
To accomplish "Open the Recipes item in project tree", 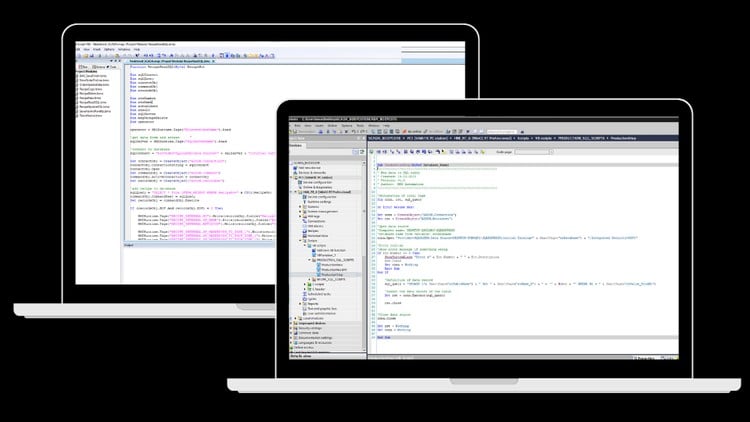I will click(311, 233).
